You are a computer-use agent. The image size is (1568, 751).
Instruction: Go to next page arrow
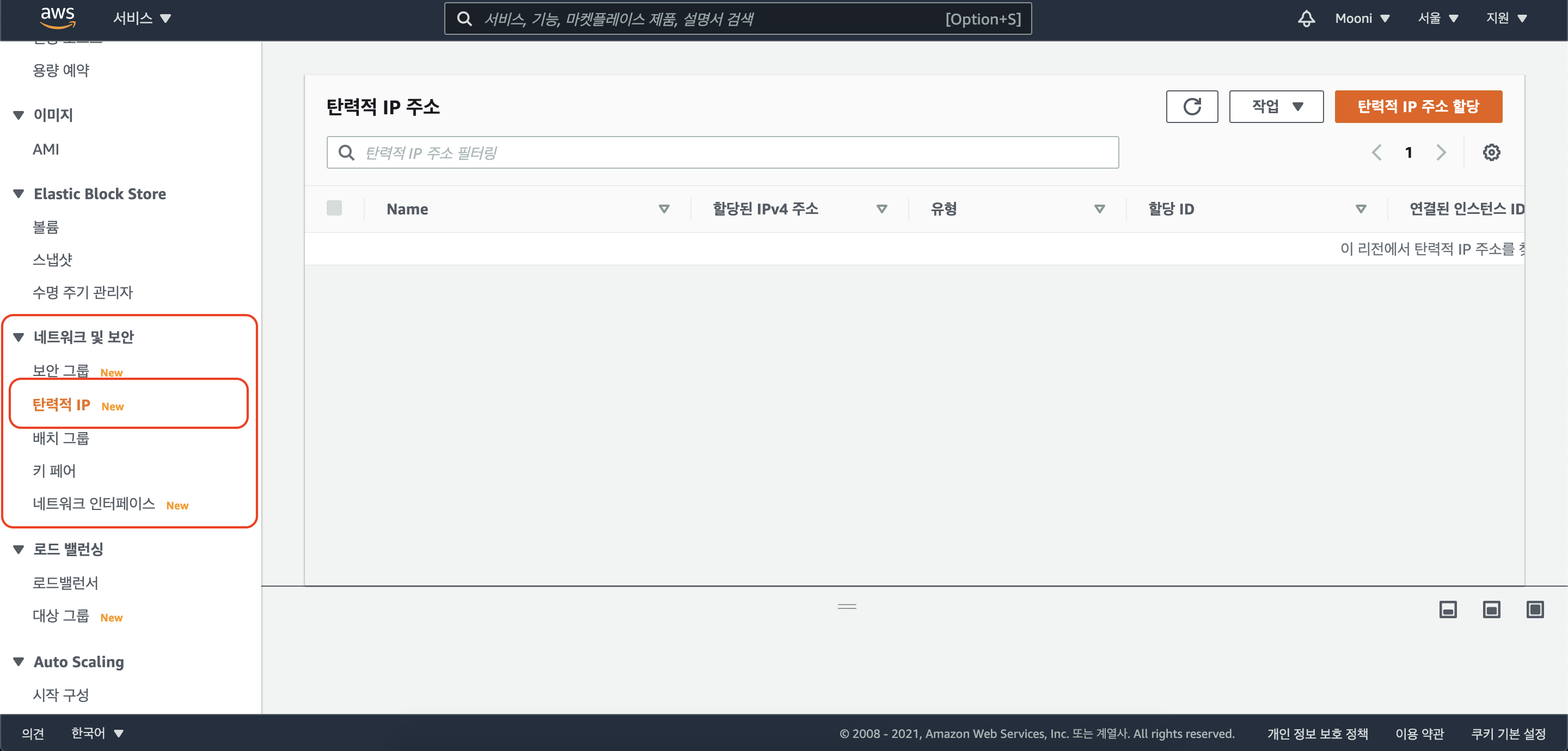pyautogui.click(x=1440, y=152)
